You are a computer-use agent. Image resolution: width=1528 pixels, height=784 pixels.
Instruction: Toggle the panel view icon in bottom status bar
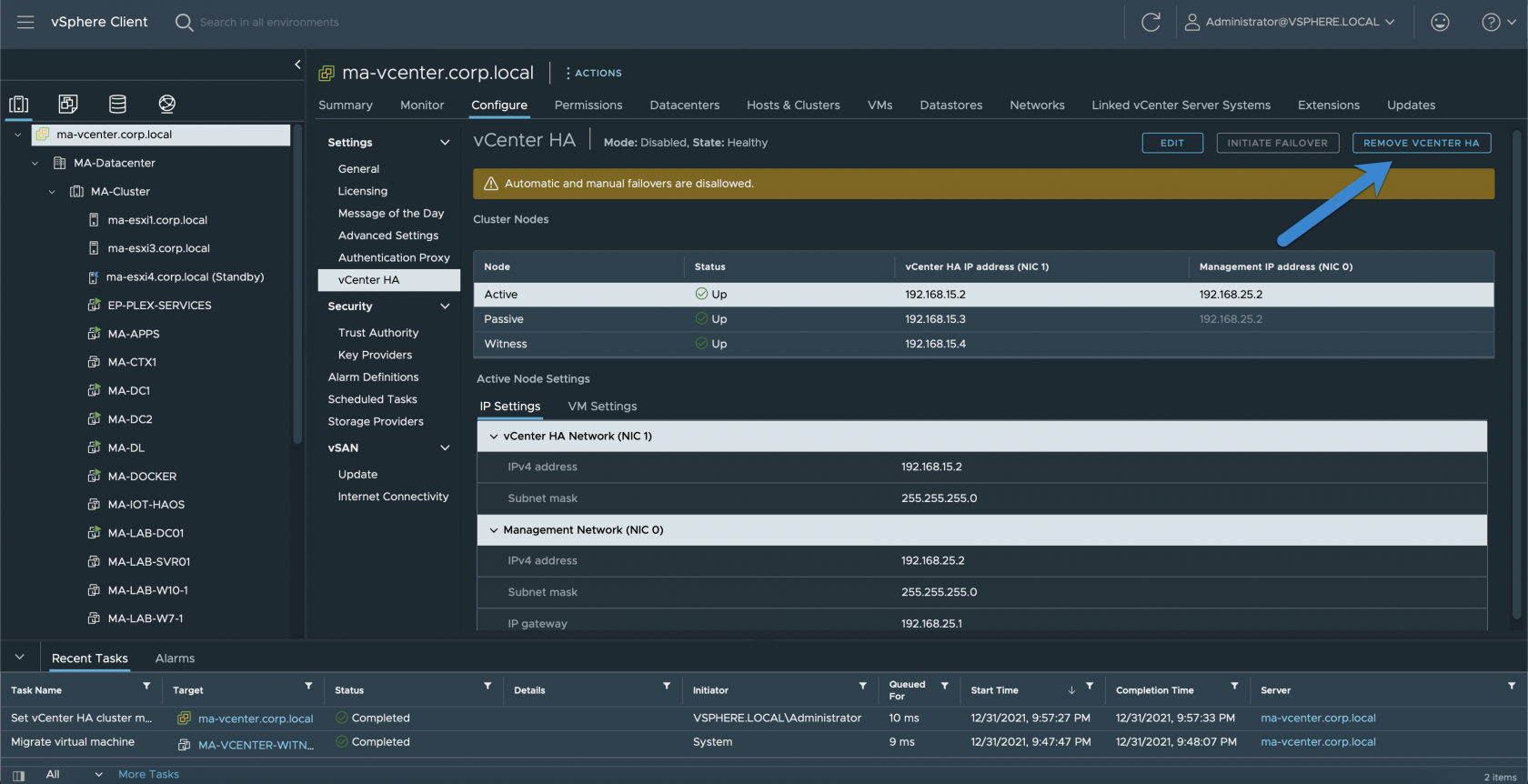coord(18,776)
